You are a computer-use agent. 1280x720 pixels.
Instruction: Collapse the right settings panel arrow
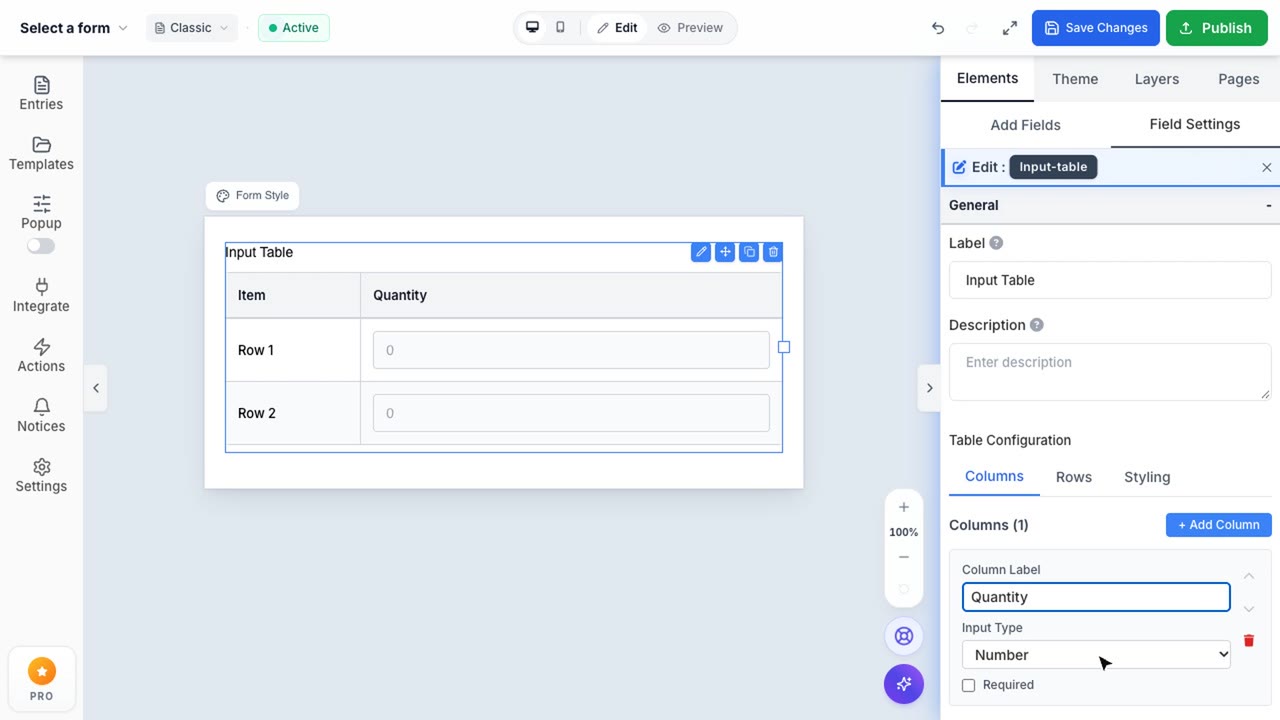click(929, 388)
